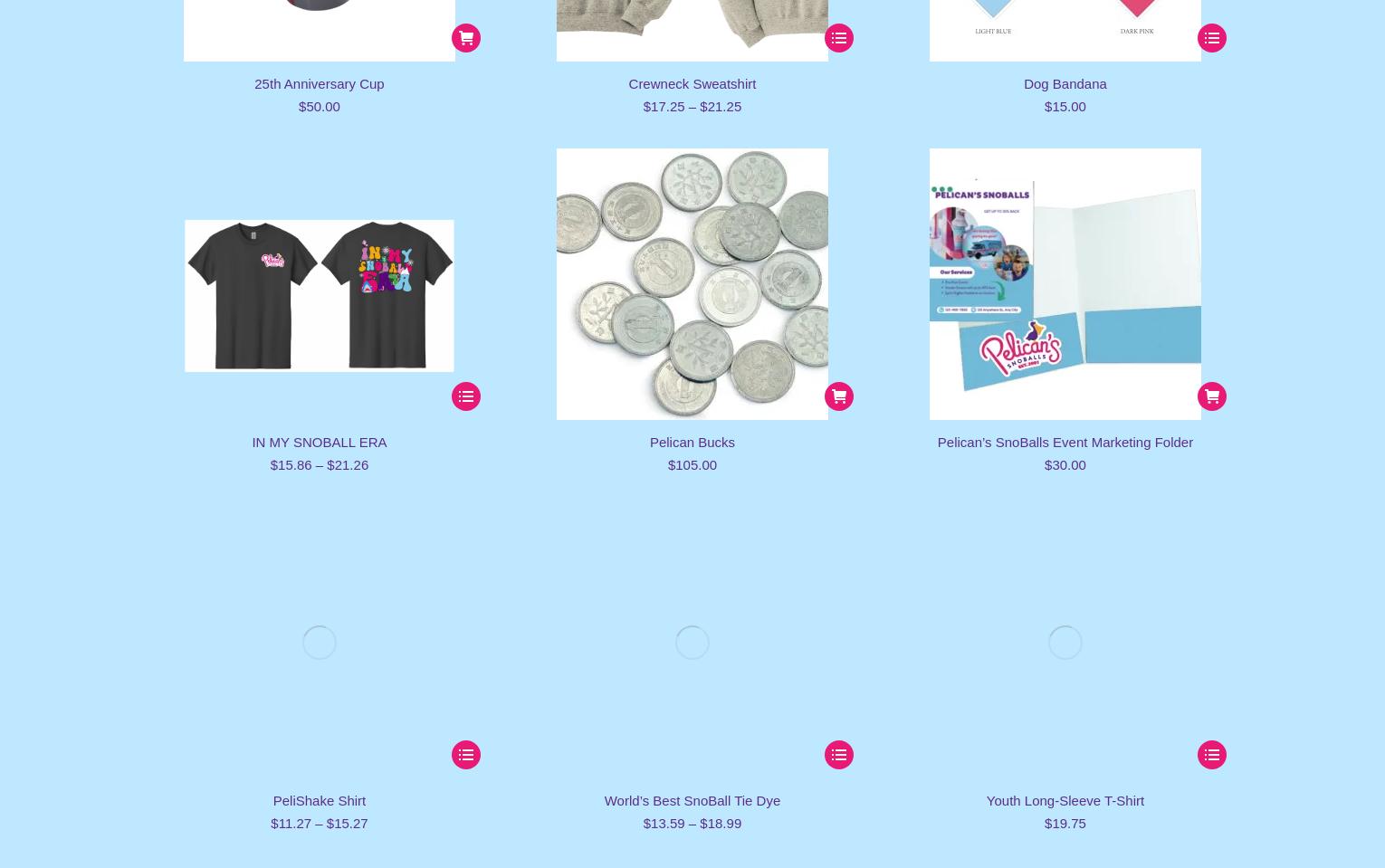The width and height of the screenshot is (1385, 868).
Task: Click the IN MY SNOBALL ERA shirts image
Action: click(x=319, y=295)
